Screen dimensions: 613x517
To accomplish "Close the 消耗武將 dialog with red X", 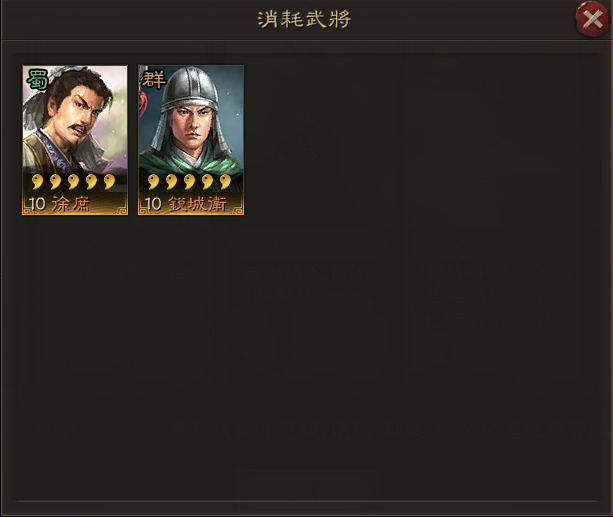I will click(x=593, y=19).
